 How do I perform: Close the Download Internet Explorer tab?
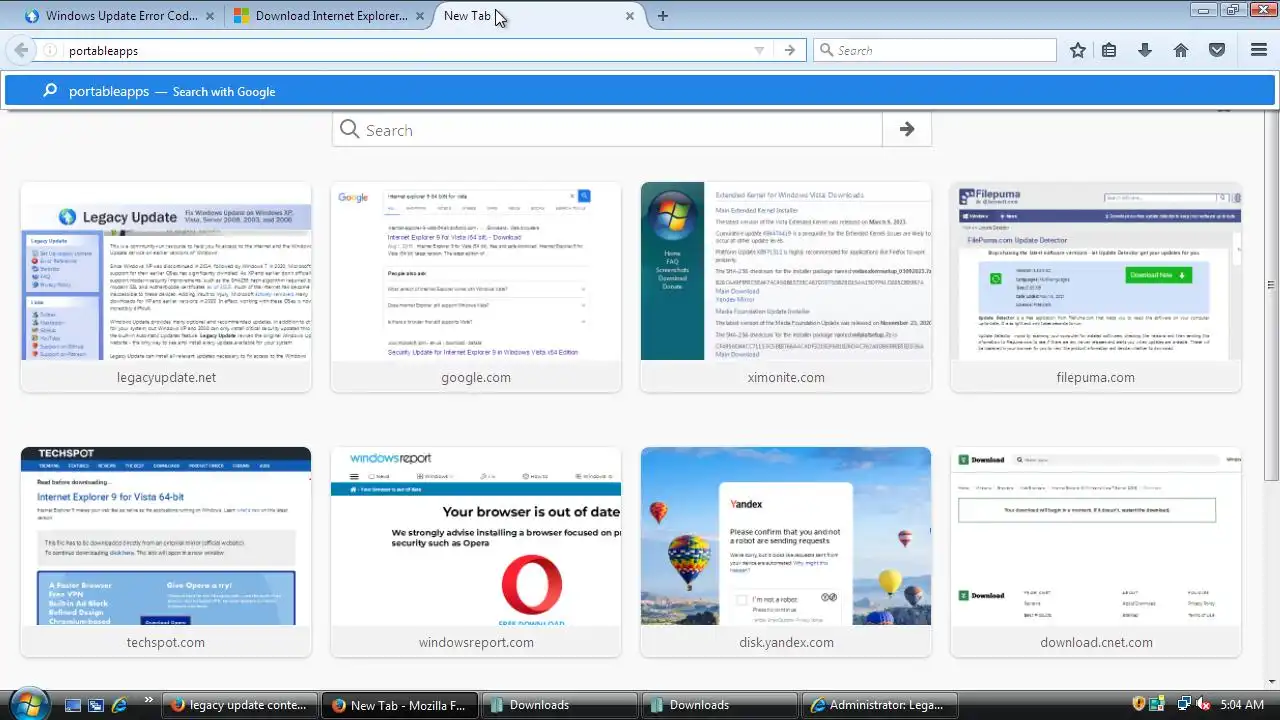(x=420, y=16)
